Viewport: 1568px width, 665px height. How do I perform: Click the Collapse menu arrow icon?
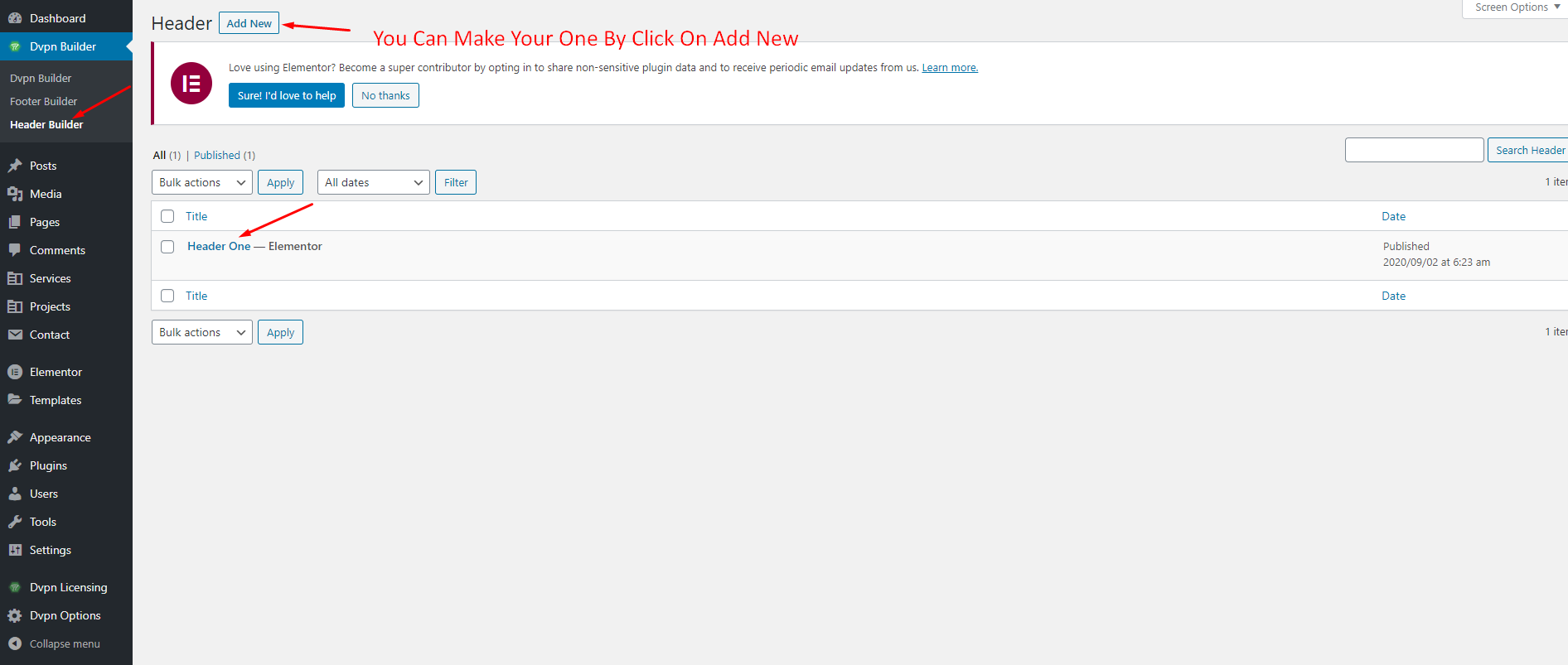(x=15, y=643)
